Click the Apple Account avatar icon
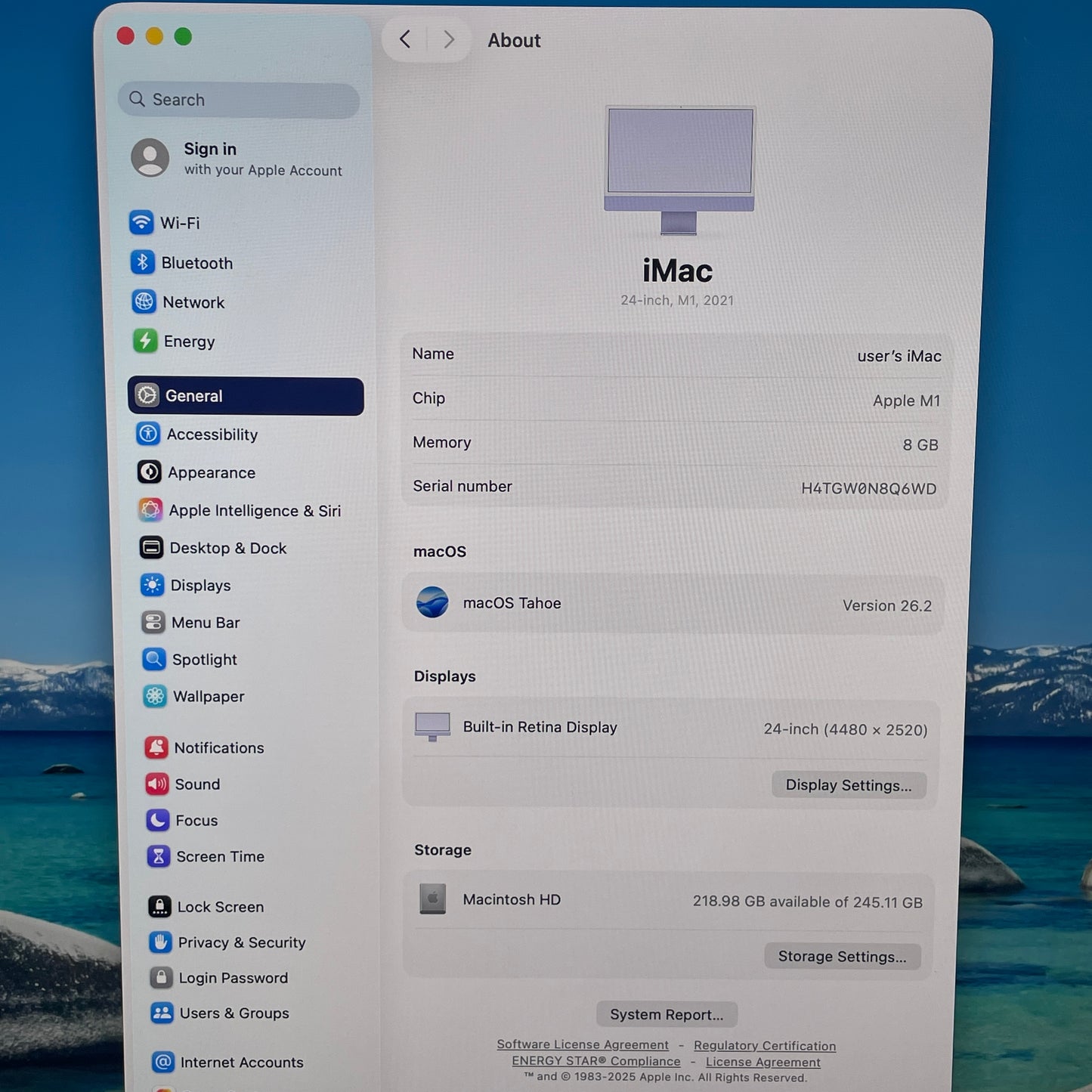Viewport: 1092px width, 1092px height. point(150,158)
